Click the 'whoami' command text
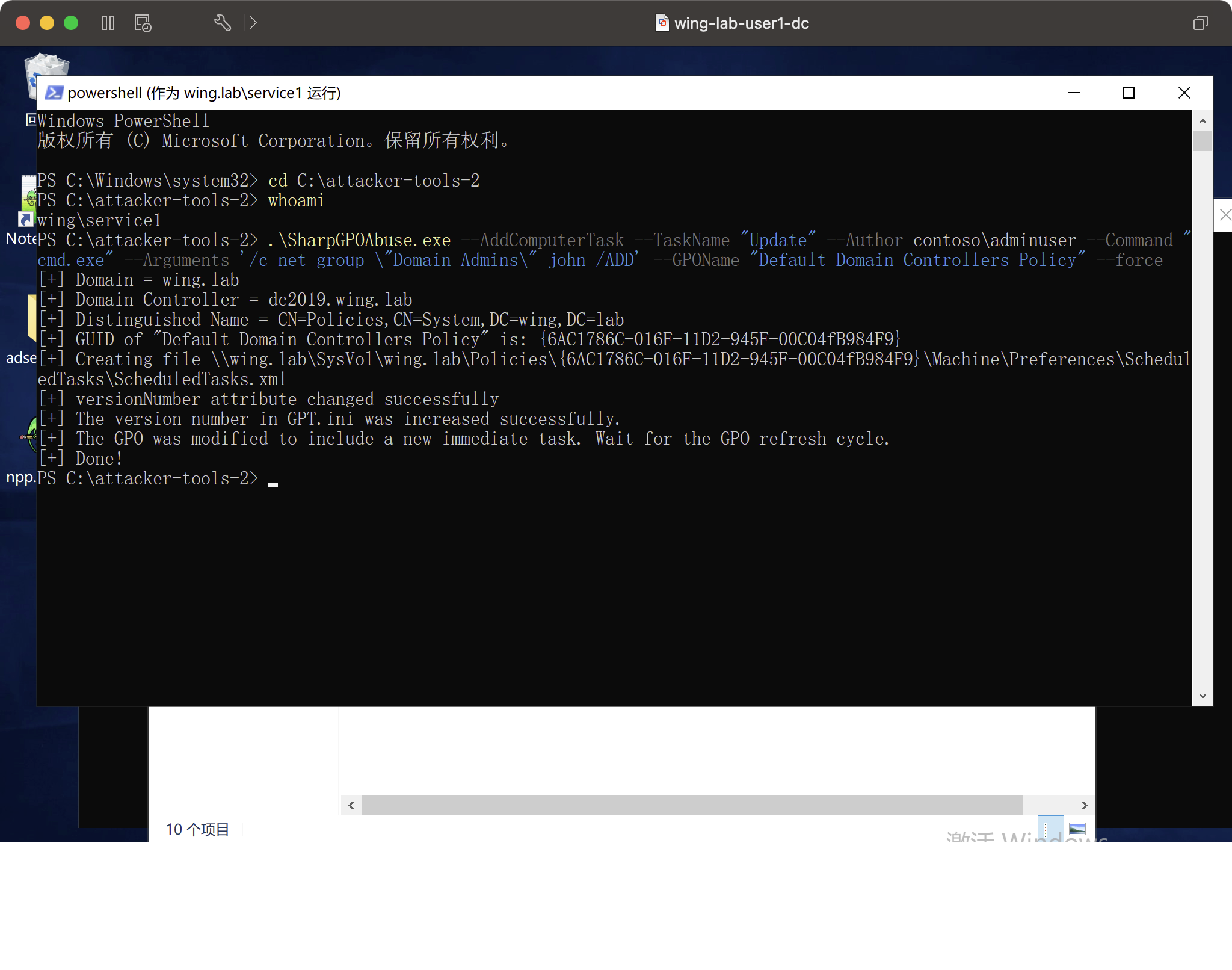 pyautogui.click(x=296, y=200)
